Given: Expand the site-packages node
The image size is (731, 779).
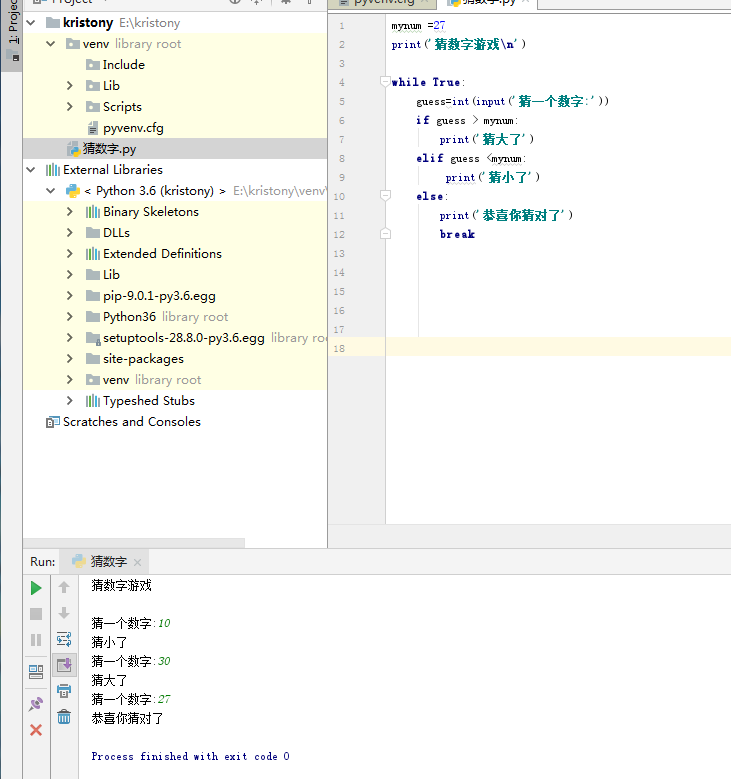Looking at the screenshot, I should pos(70,359).
